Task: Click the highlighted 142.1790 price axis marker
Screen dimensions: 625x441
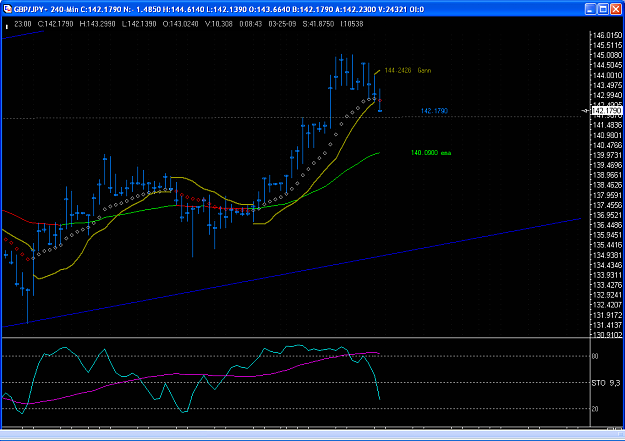Action: 607,110
